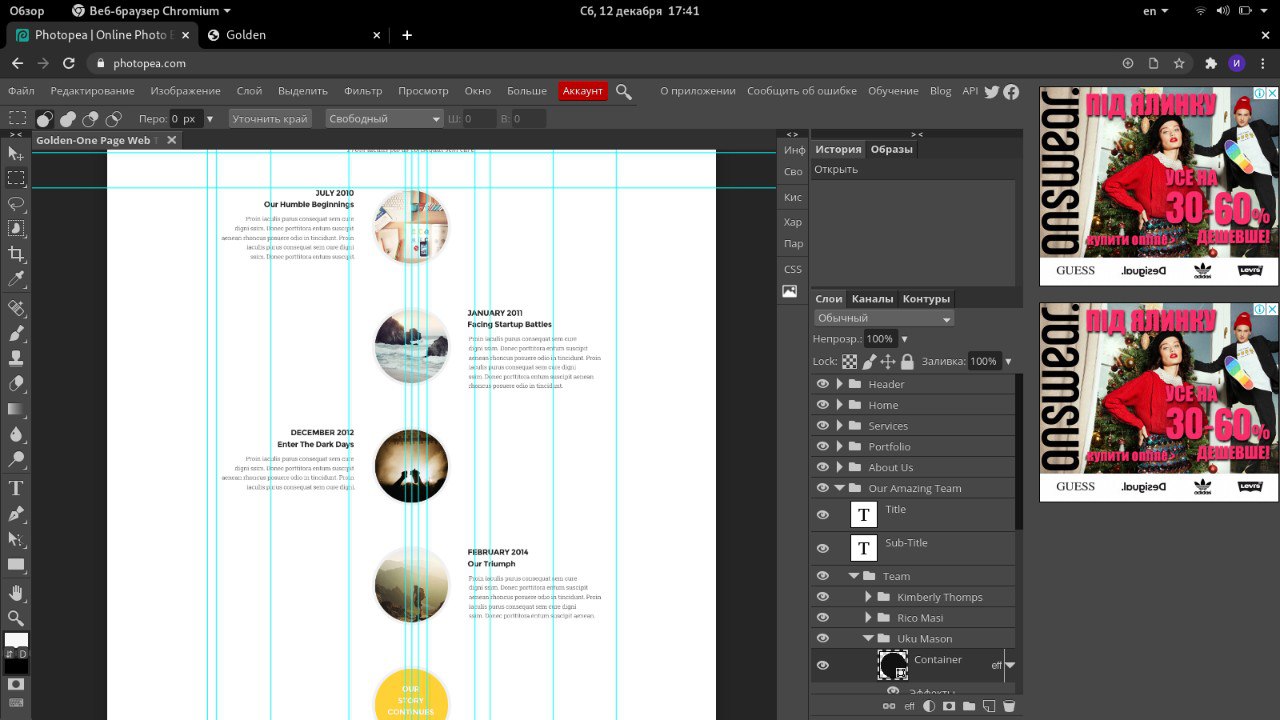Select the Type tool
The image size is (1280, 720).
click(x=16, y=489)
